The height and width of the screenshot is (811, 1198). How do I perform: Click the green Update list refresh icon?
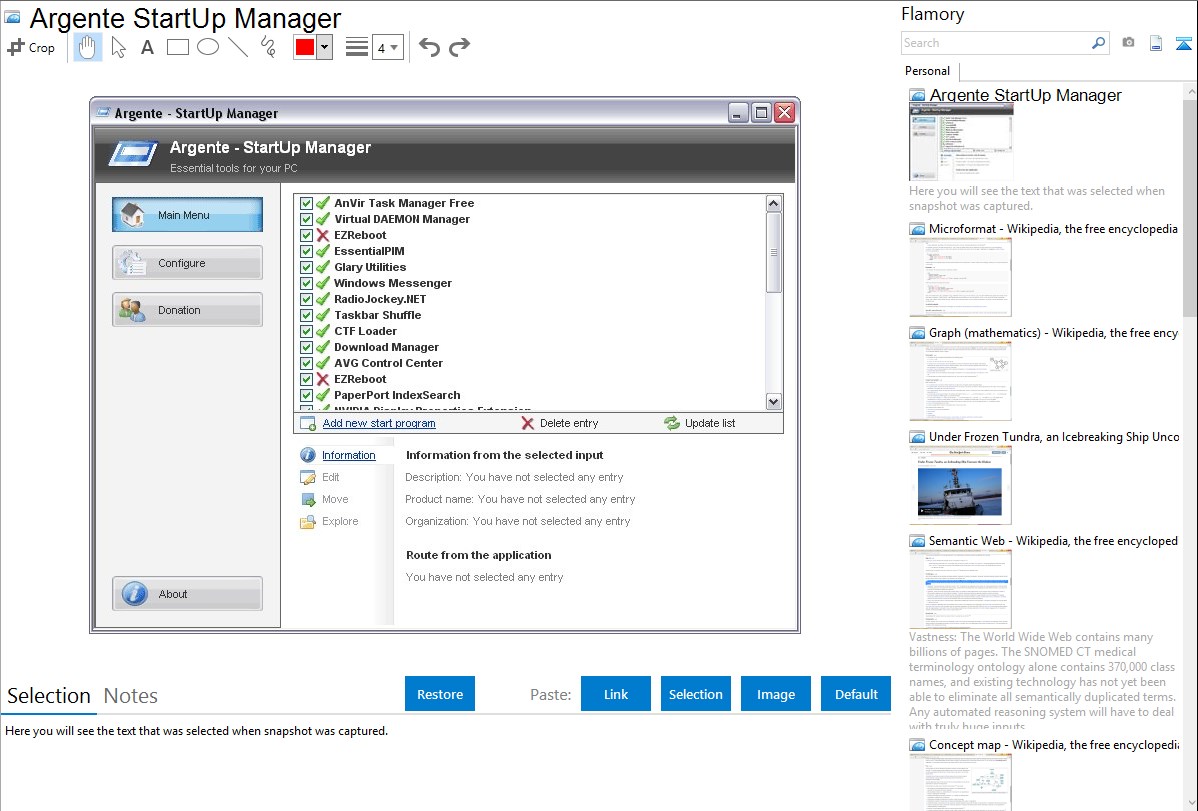click(x=672, y=423)
